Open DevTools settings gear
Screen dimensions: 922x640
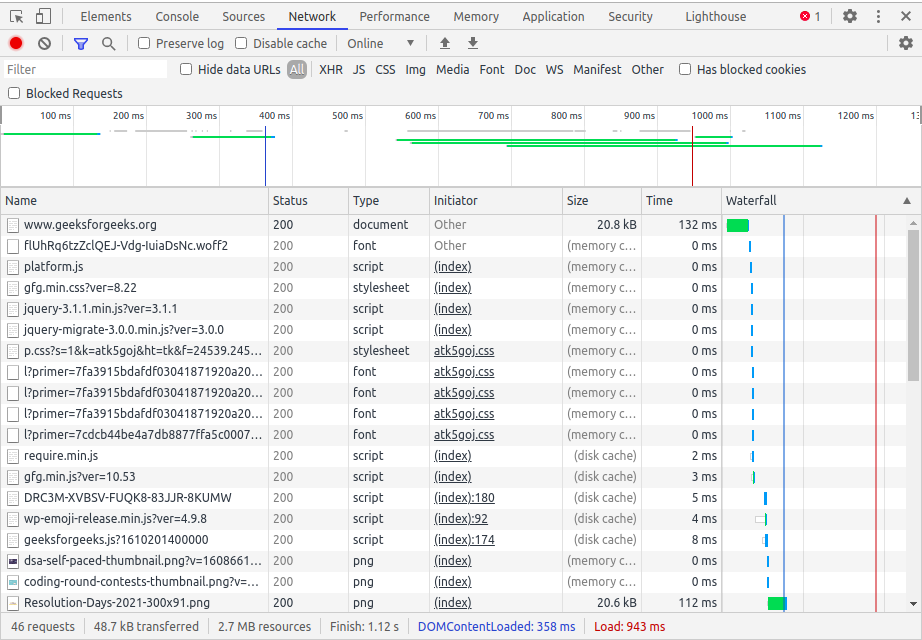point(850,16)
